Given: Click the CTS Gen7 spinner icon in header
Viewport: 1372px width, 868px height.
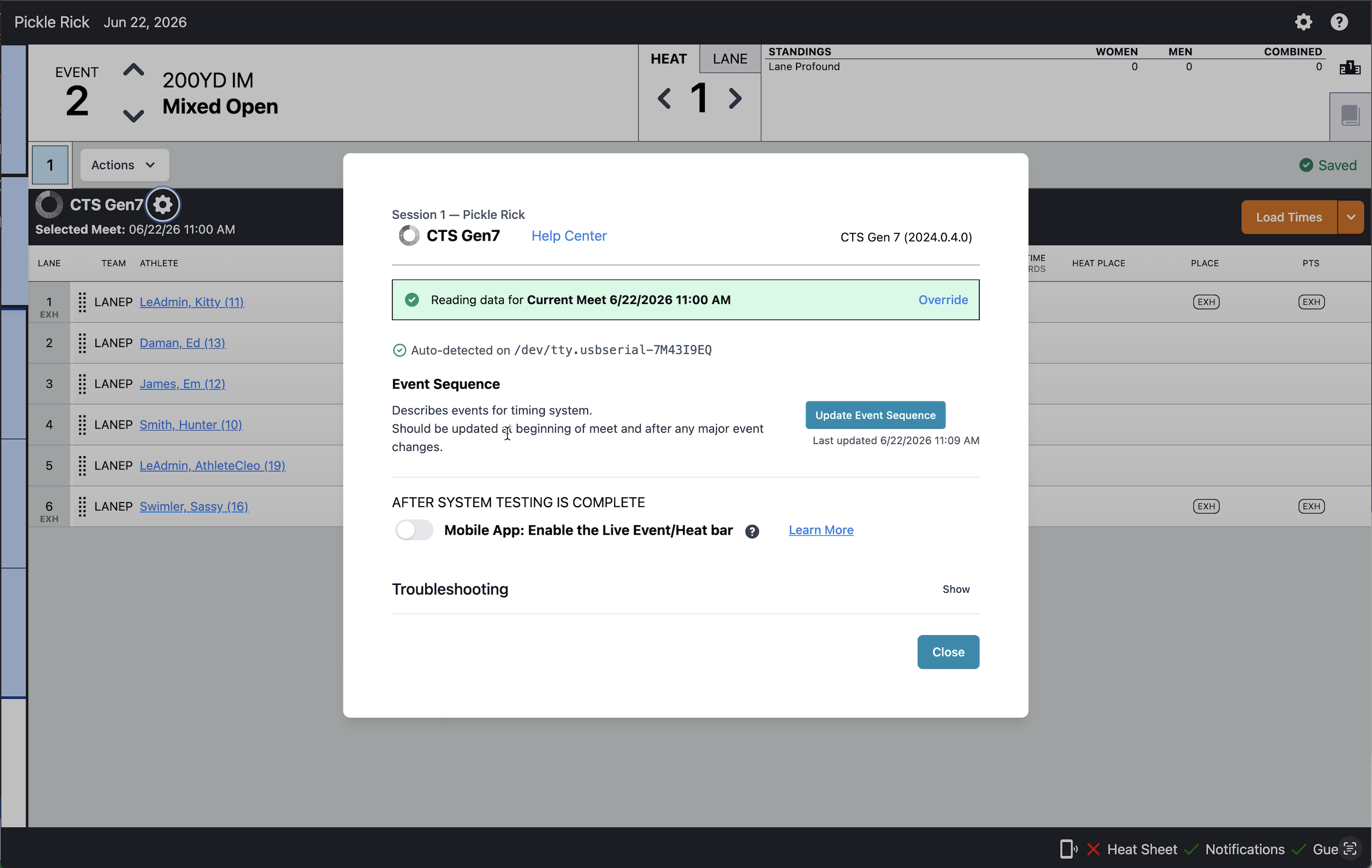Looking at the screenshot, I should [x=49, y=204].
